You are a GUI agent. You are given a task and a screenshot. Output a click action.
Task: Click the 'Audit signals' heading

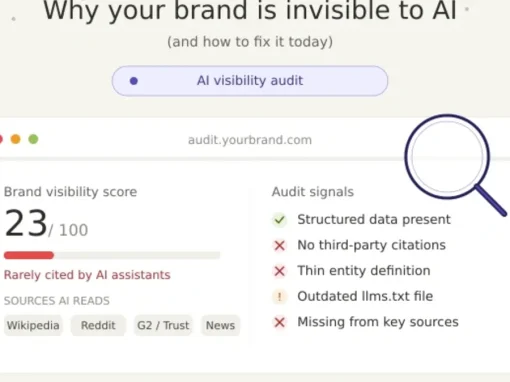point(313,192)
